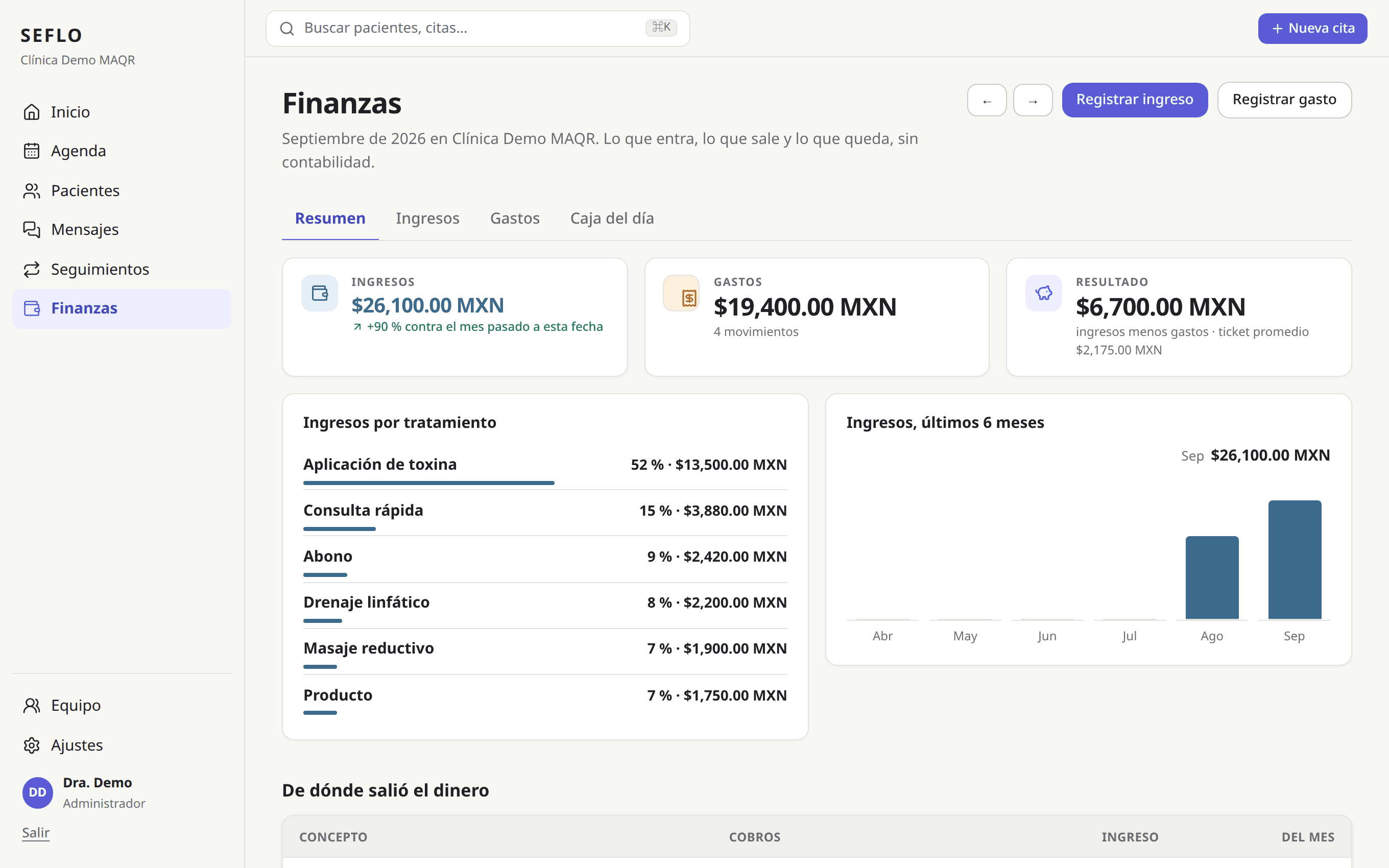Click the Drenaje linfático row label

tap(366, 602)
